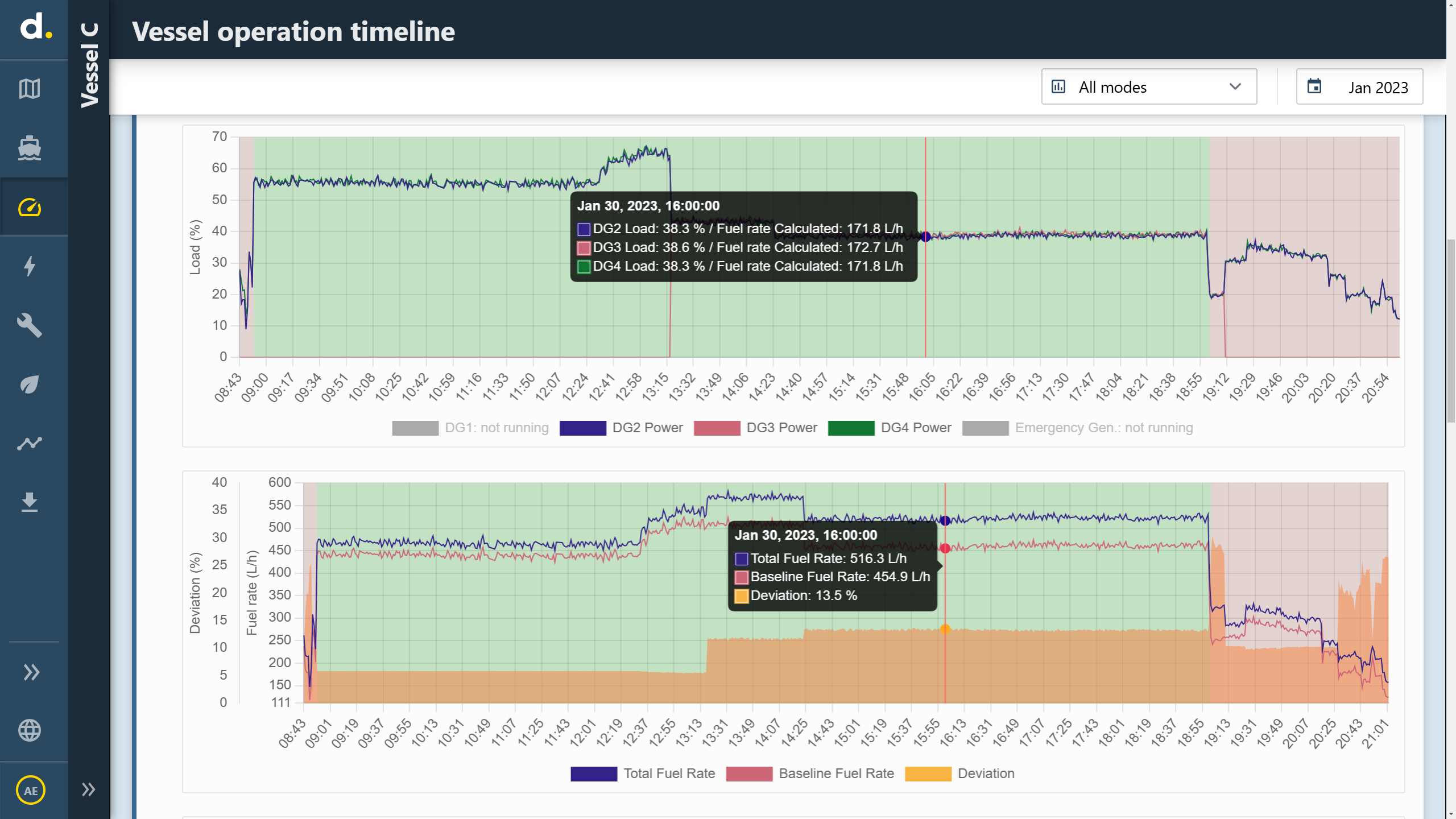
Task: Click the download icon in sidebar
Action: point(30,502)
